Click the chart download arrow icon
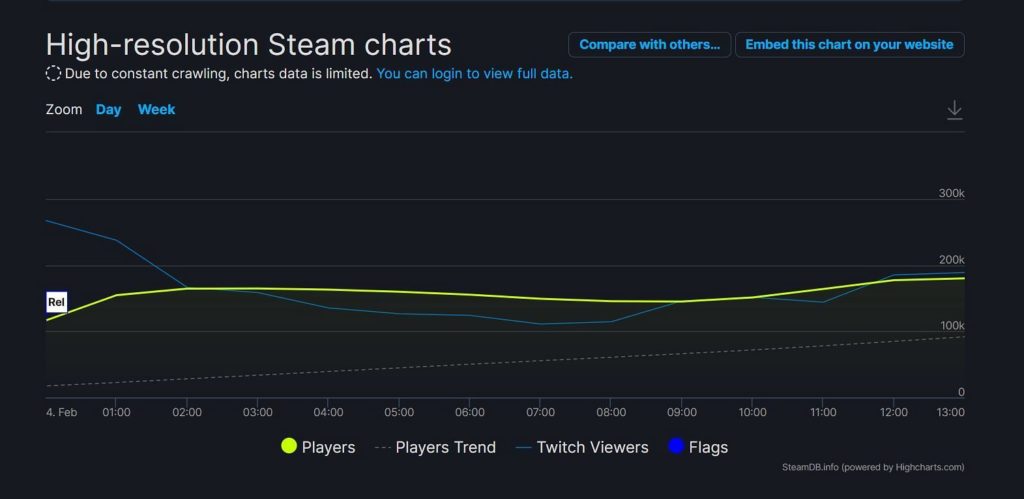 (x=954, y=110)
